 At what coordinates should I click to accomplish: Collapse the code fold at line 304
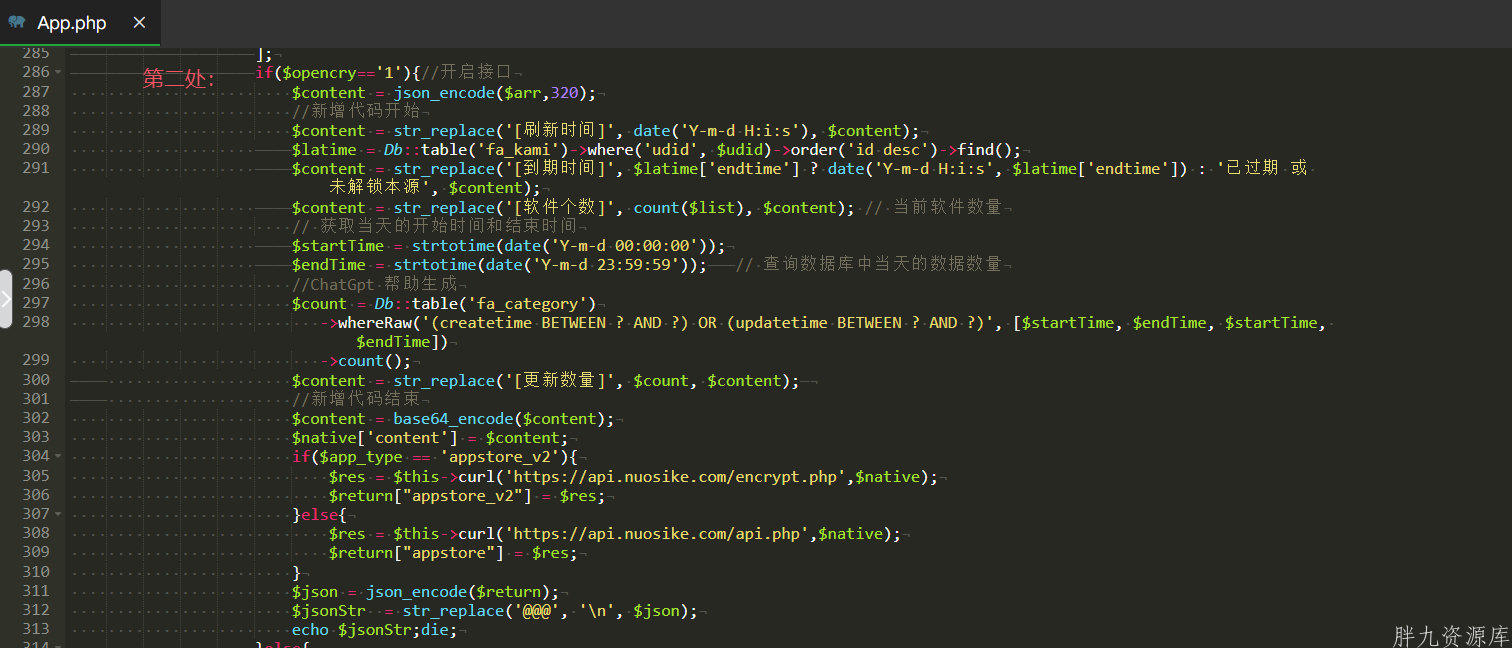58,457
